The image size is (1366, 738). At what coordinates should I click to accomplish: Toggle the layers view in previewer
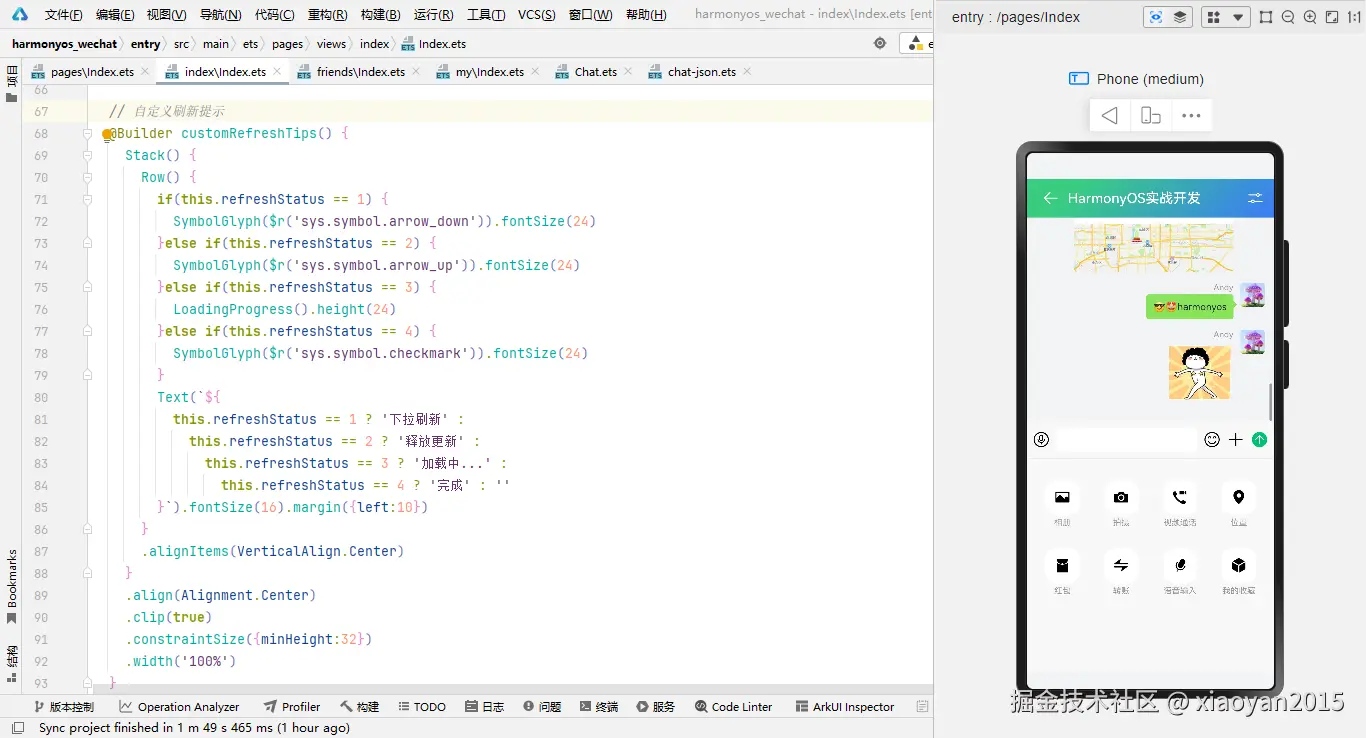(1180, 17)
